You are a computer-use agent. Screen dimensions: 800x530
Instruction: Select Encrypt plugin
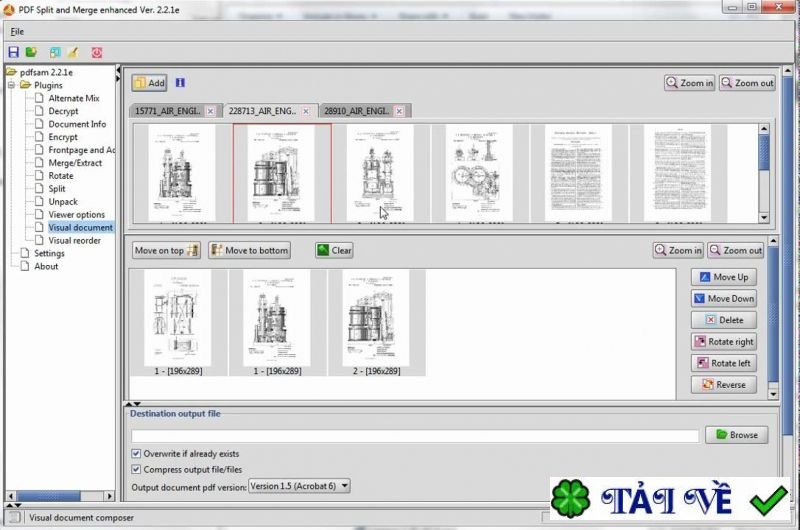[x=63, y=137]
